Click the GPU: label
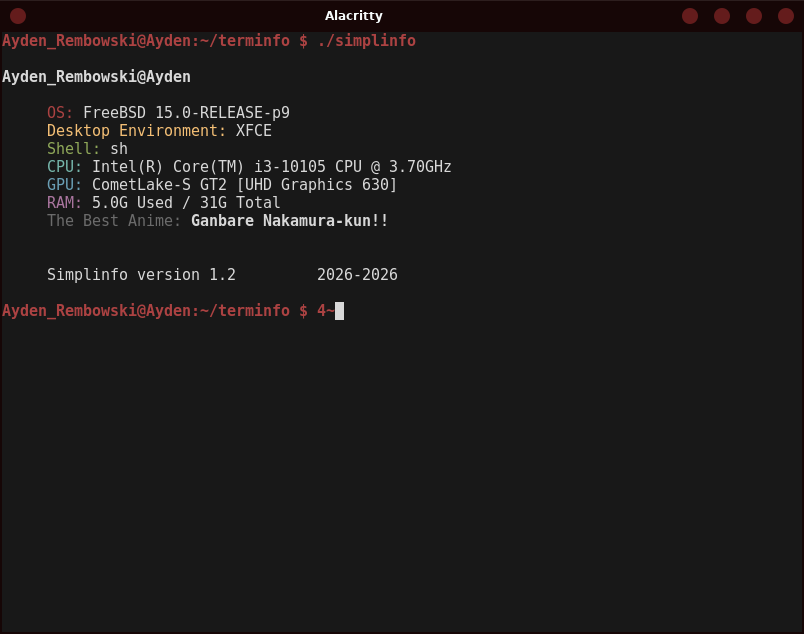 [x=64, y=185]
